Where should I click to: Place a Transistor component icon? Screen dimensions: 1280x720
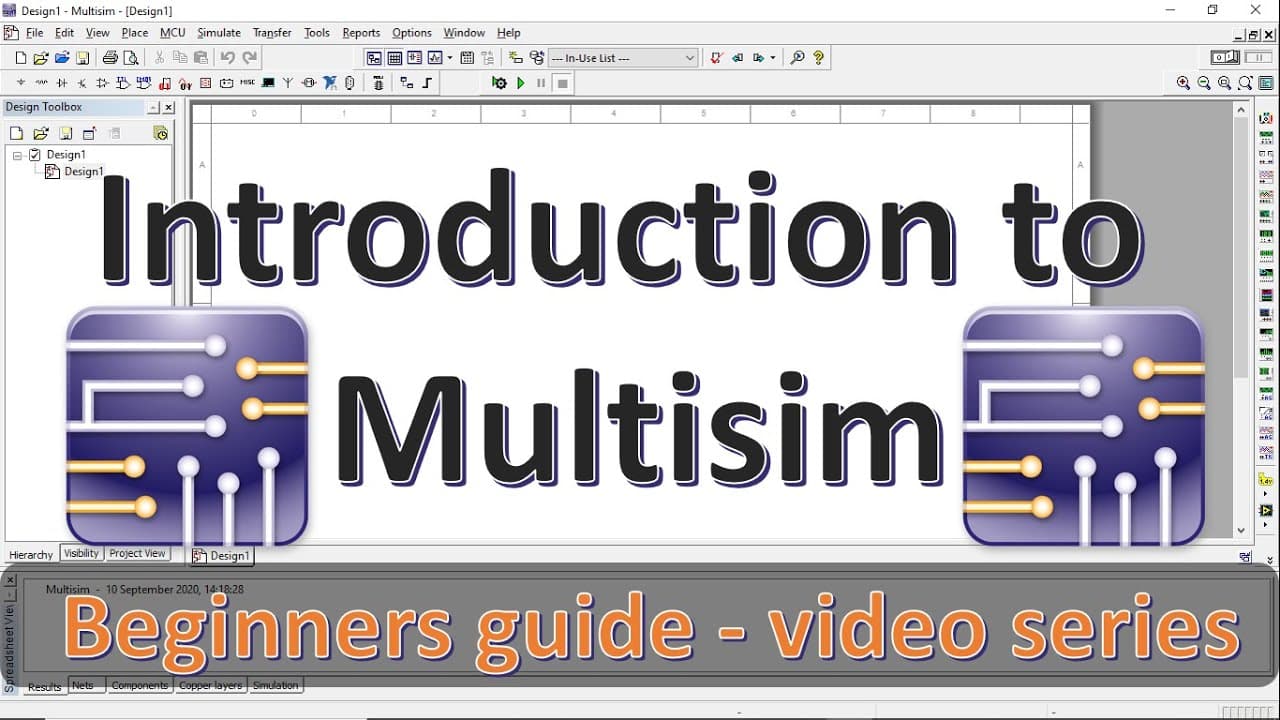(x=82, y=83)
